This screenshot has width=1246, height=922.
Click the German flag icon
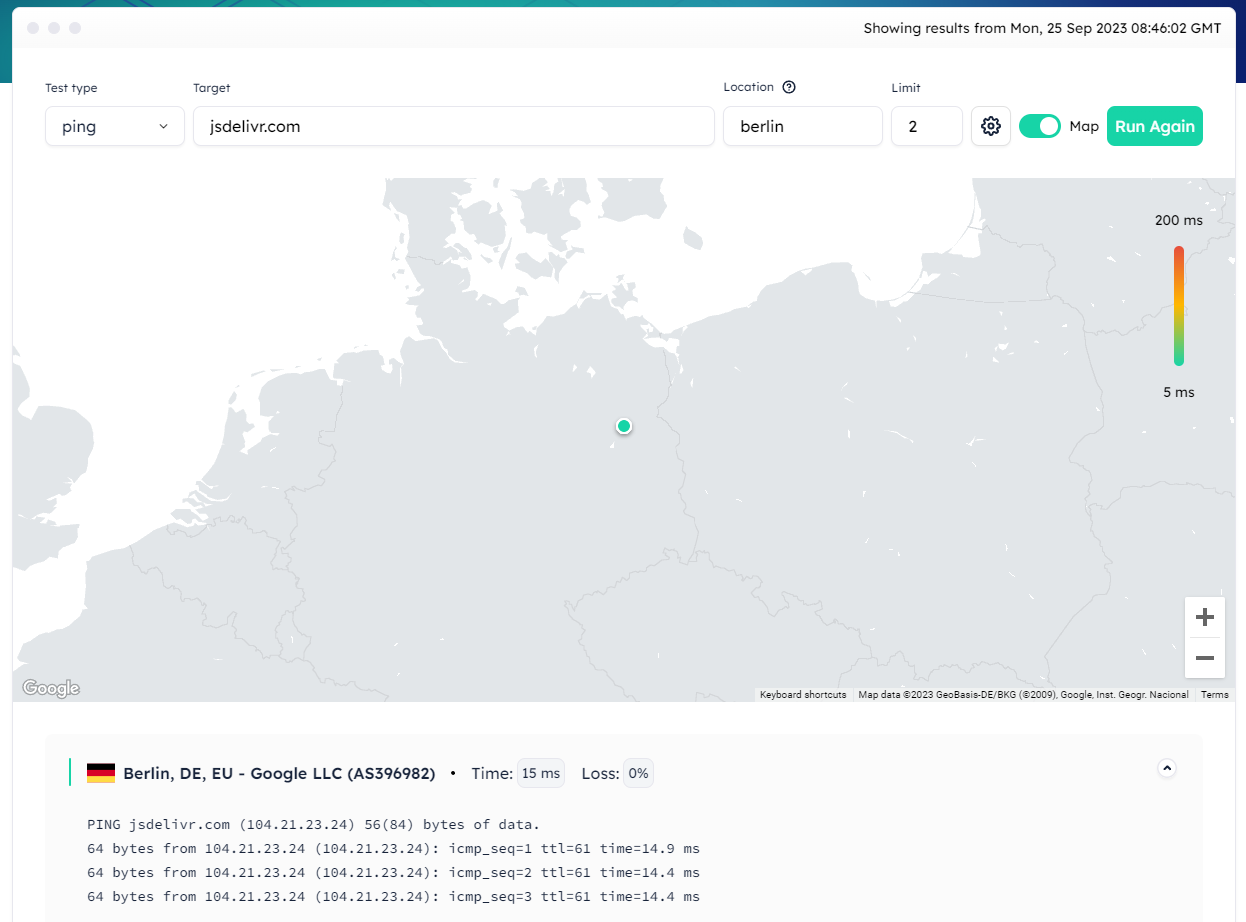(101, 773)
